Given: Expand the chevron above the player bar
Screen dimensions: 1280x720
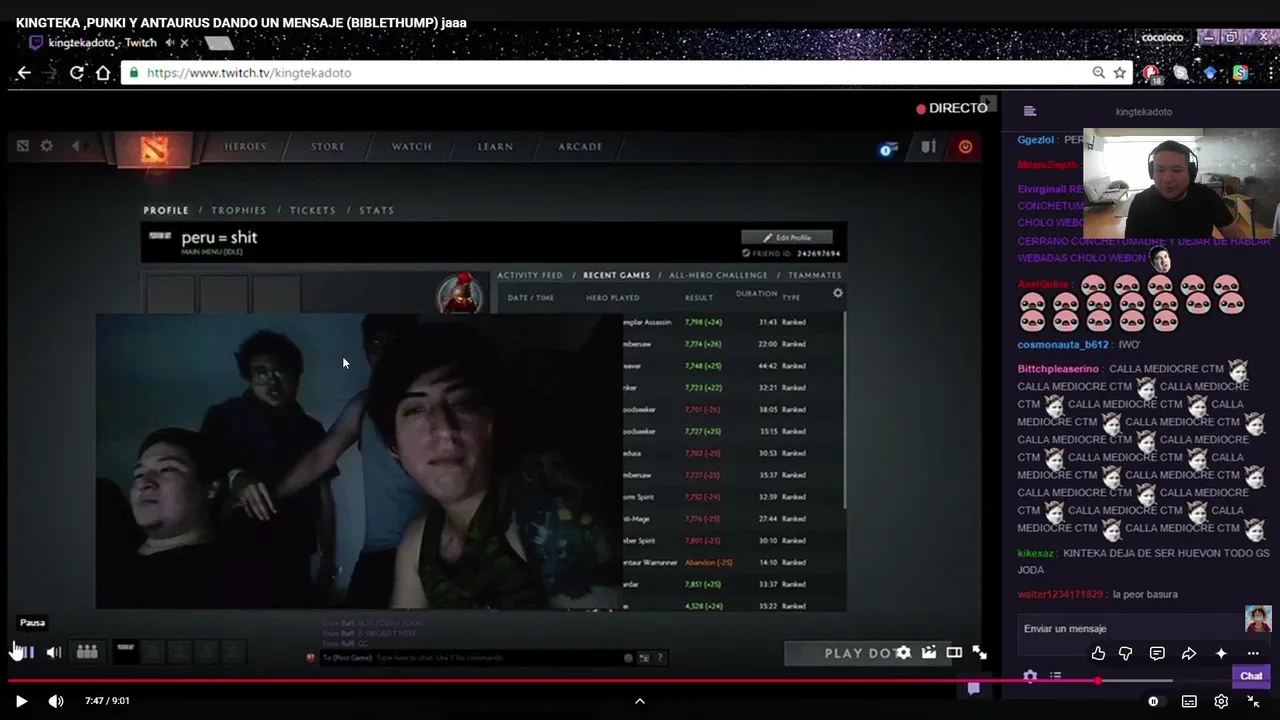Looking at the screenshot, I should pos(640,701).
